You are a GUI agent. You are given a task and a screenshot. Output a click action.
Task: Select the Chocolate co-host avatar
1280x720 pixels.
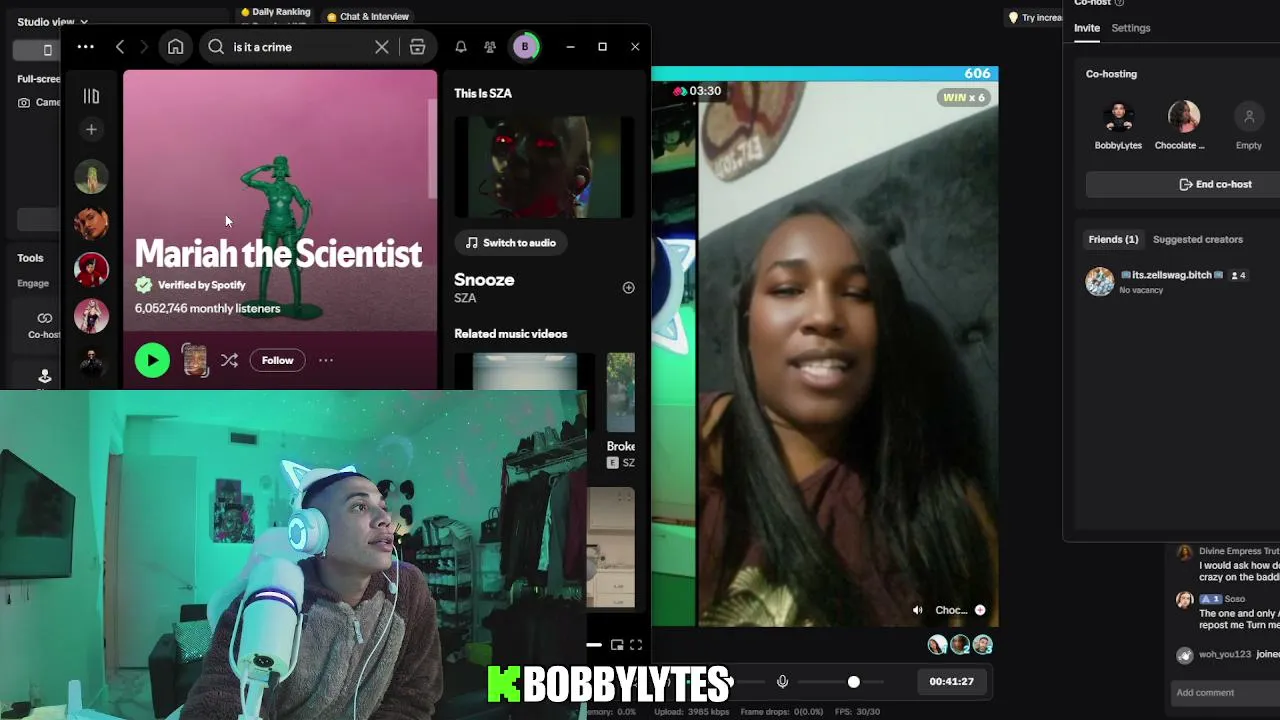click(x=1184, y=117)
